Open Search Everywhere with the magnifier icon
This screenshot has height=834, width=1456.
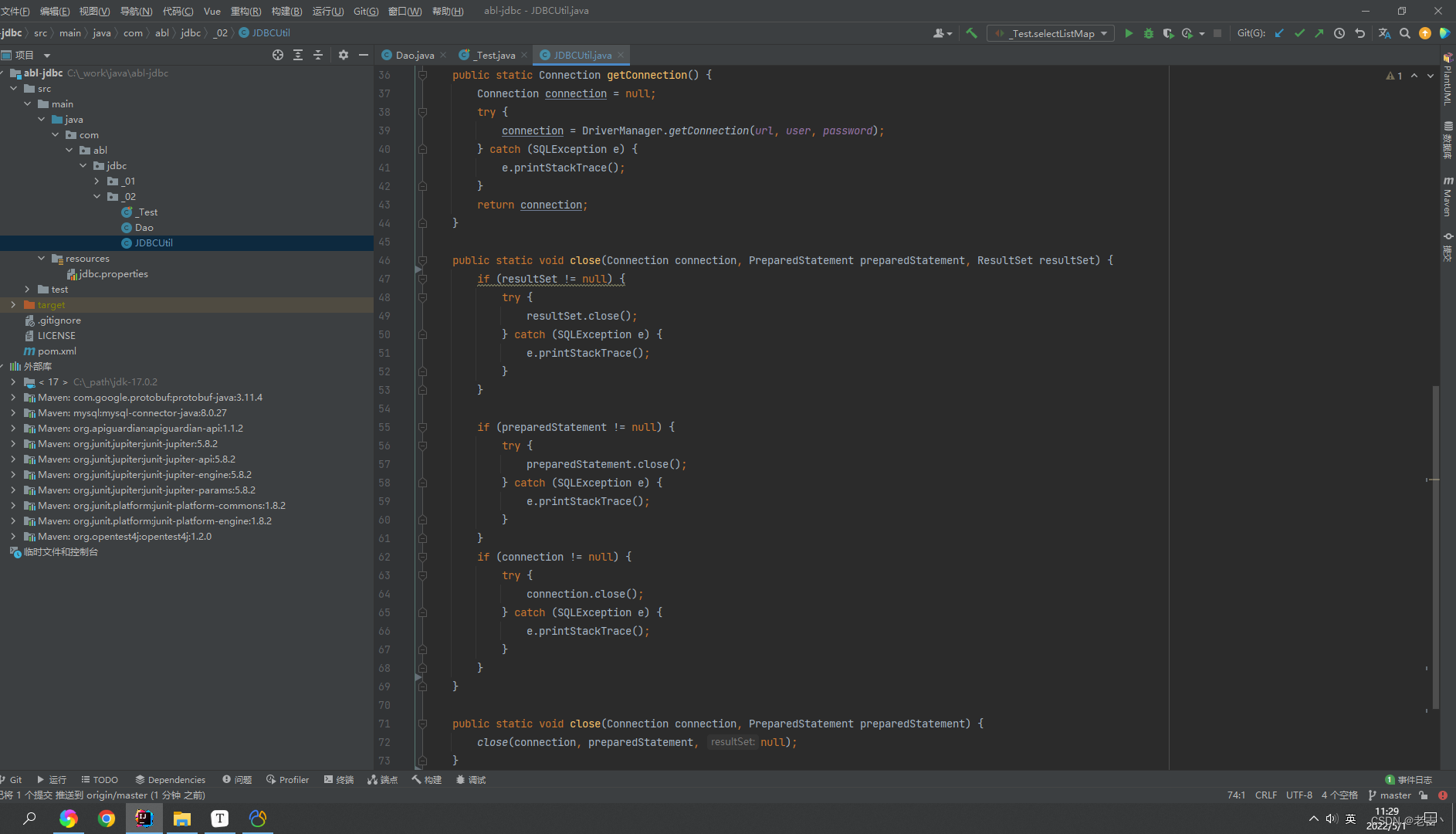(x=1405, y=33)
